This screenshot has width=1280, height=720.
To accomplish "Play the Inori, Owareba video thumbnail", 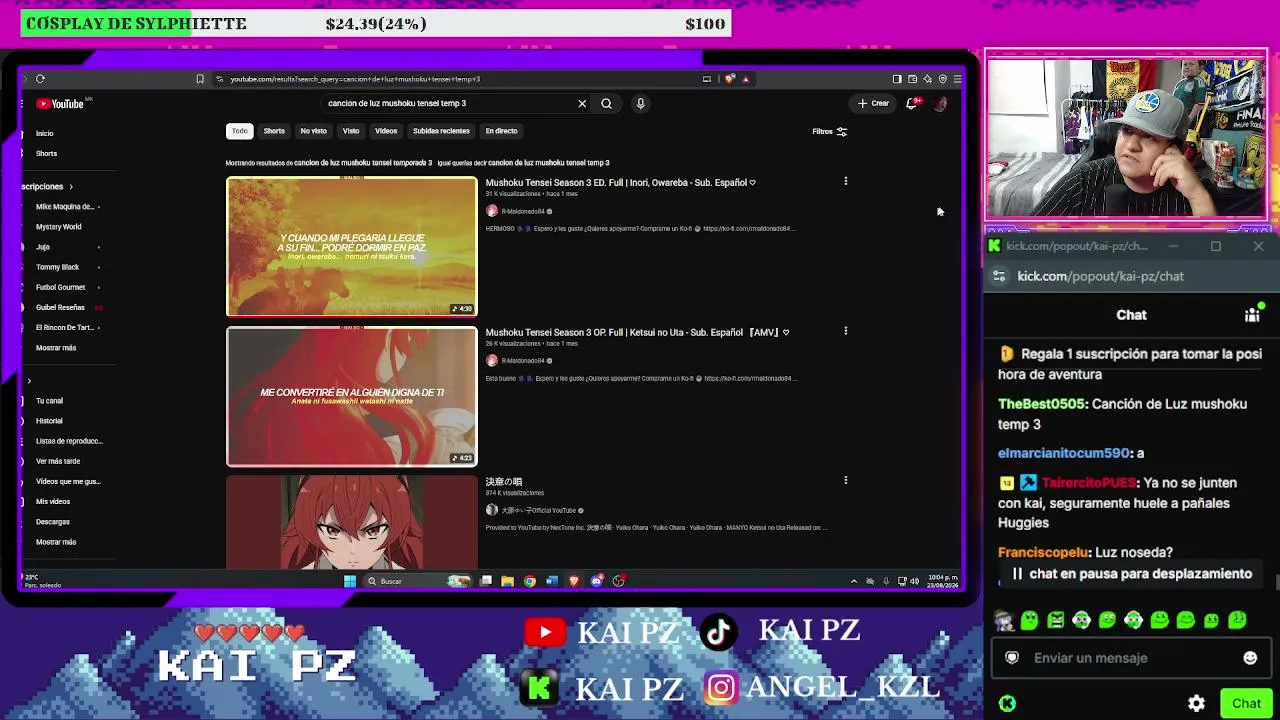I will (x=352, y=246).
